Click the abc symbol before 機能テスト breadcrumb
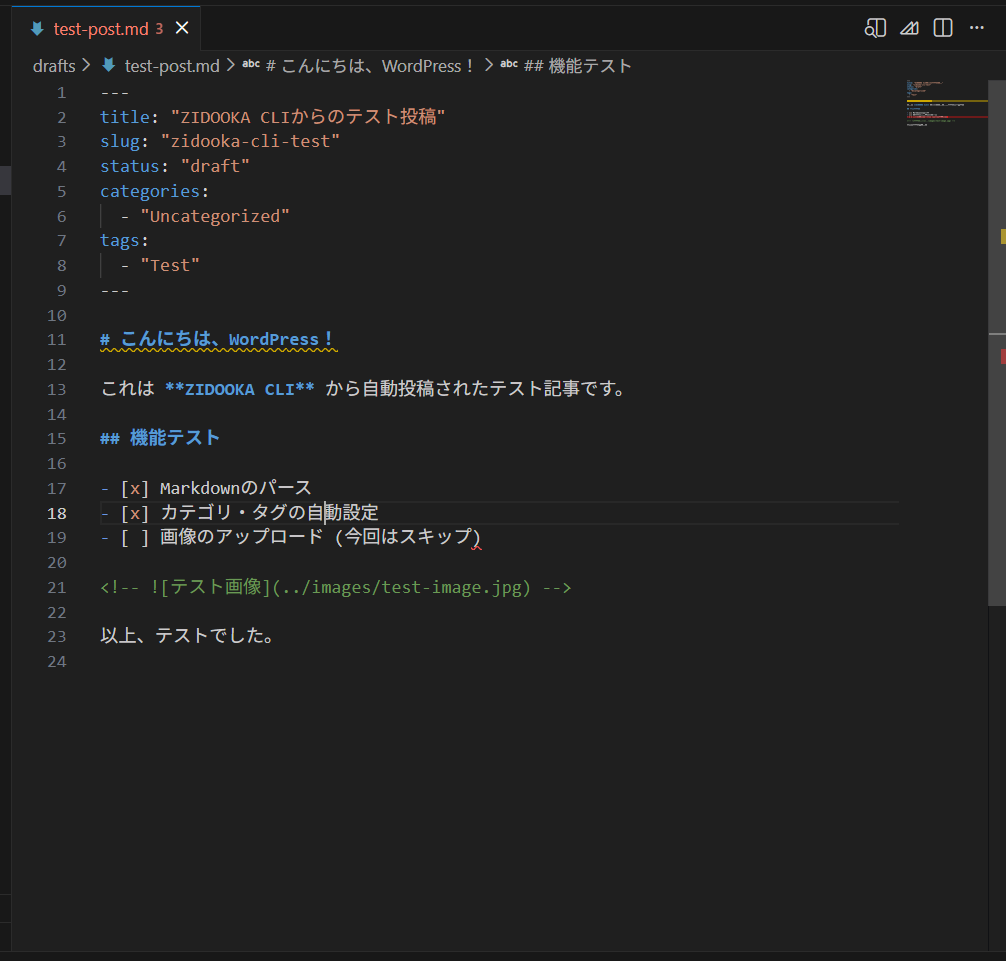This screenshot has height=961, width=1006. pyautogui.click(x=508, y=65)
